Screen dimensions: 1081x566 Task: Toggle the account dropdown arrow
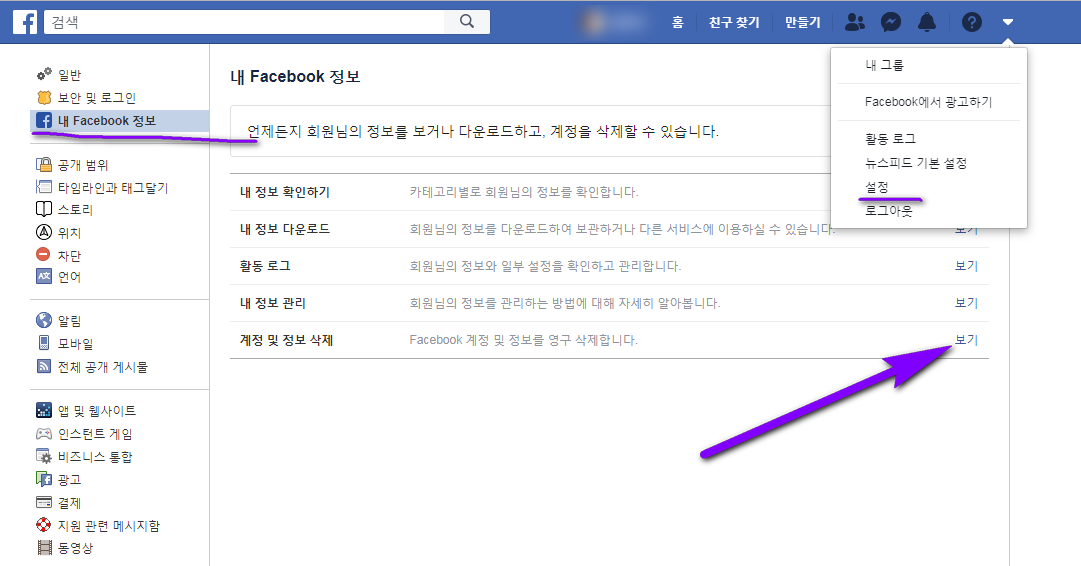[1008, 22]
